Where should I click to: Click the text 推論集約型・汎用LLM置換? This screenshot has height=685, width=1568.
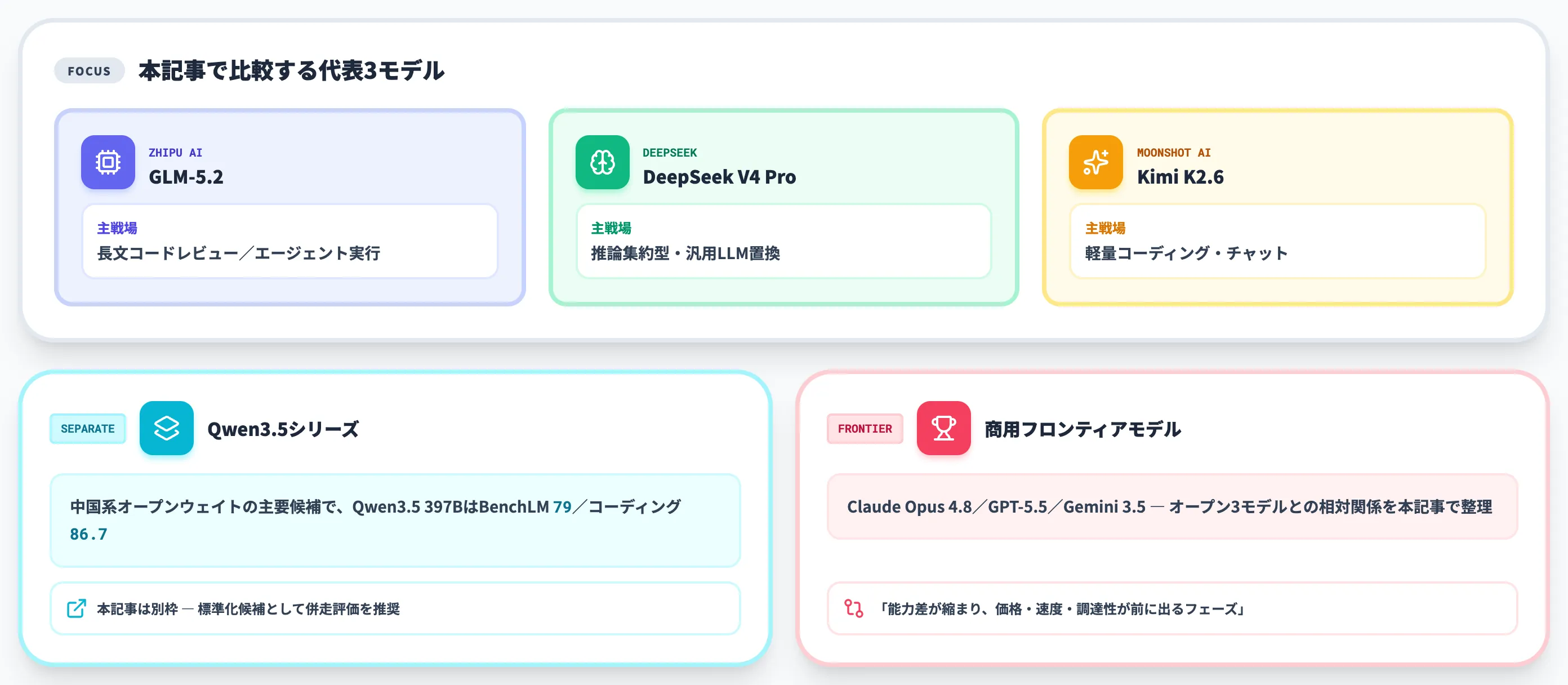point(685,253)
